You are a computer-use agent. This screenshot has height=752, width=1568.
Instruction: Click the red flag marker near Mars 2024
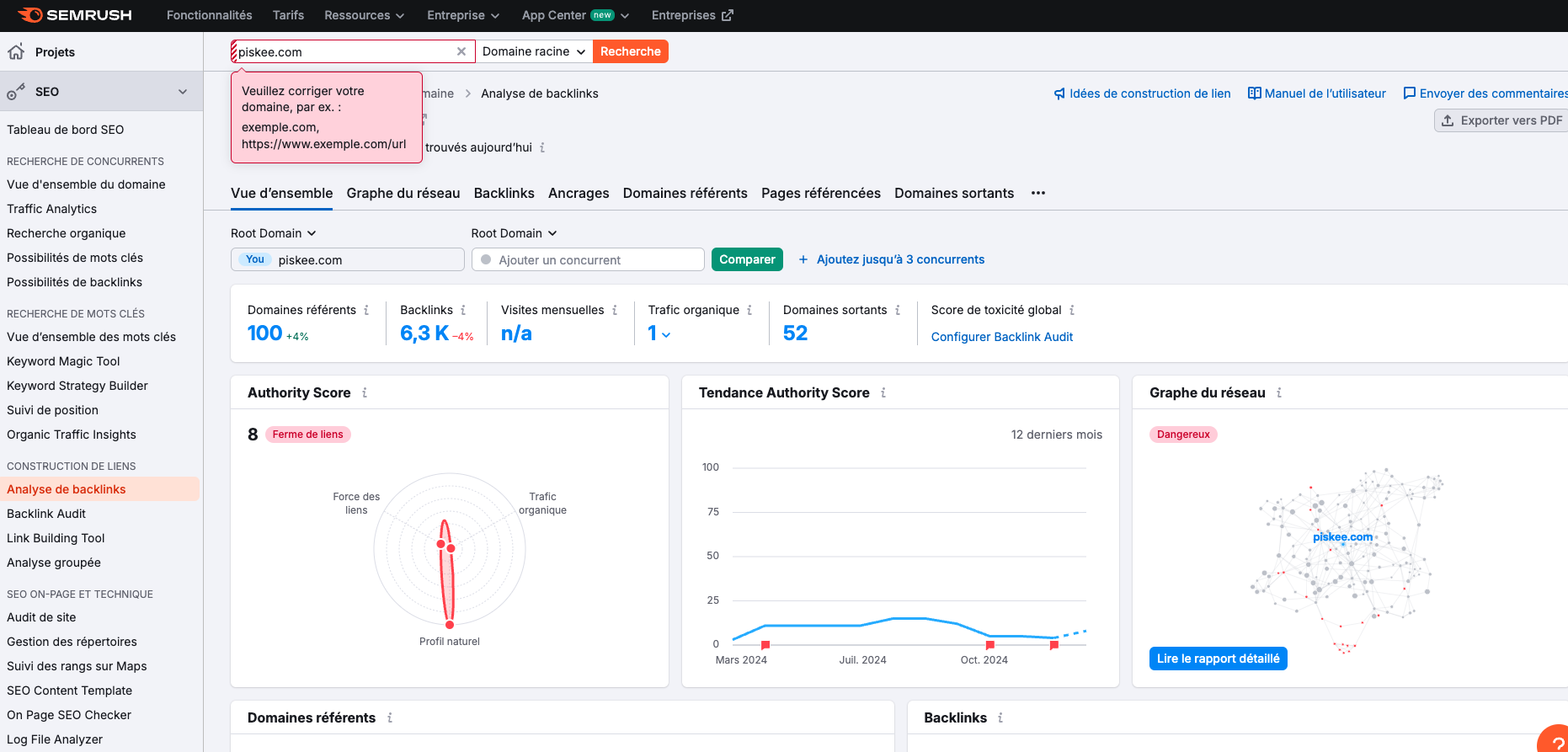[x=765, y=645]
